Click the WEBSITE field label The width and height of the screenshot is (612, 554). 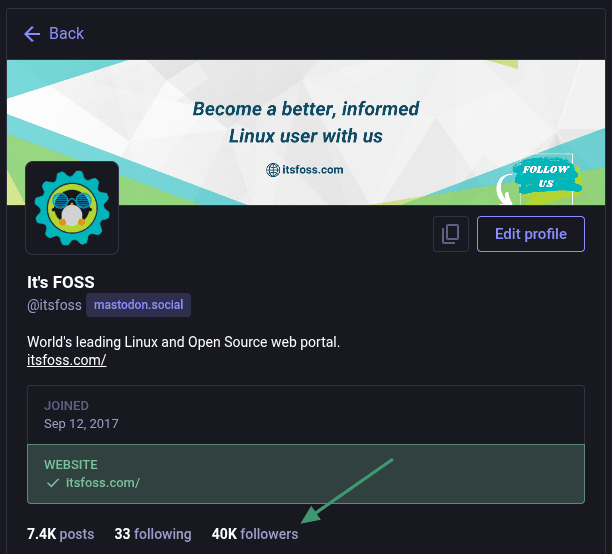coord(72,465)
